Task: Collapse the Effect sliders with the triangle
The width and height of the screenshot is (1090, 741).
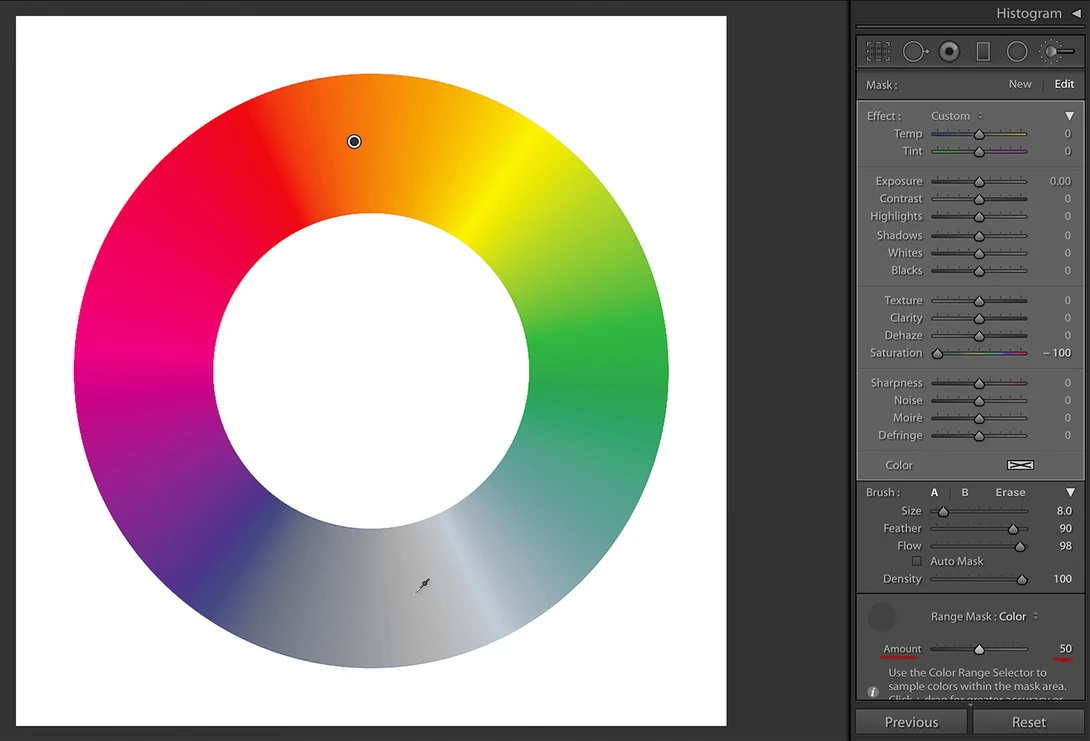Action: coord(1070,116)
